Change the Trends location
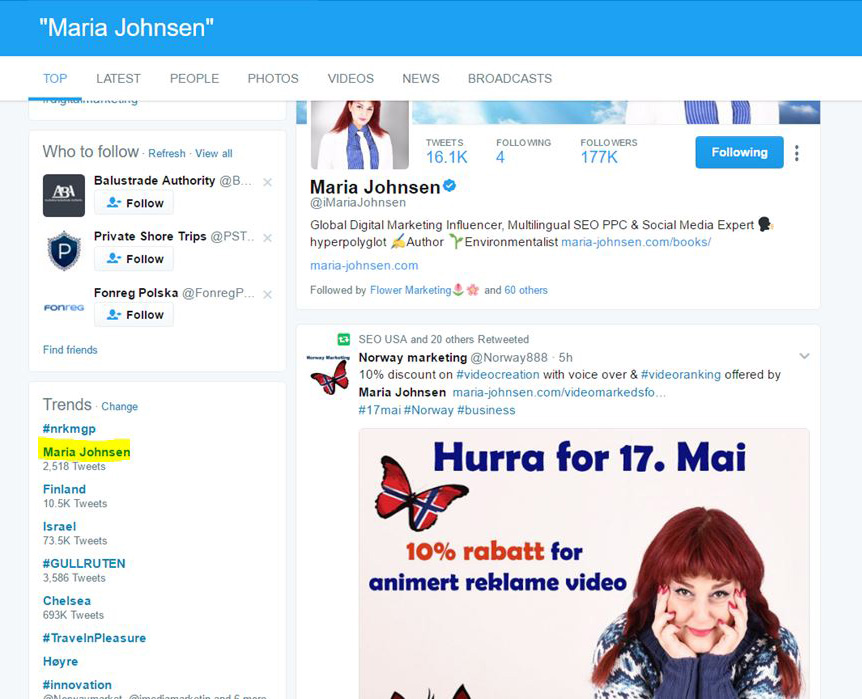 coord(119,406)
